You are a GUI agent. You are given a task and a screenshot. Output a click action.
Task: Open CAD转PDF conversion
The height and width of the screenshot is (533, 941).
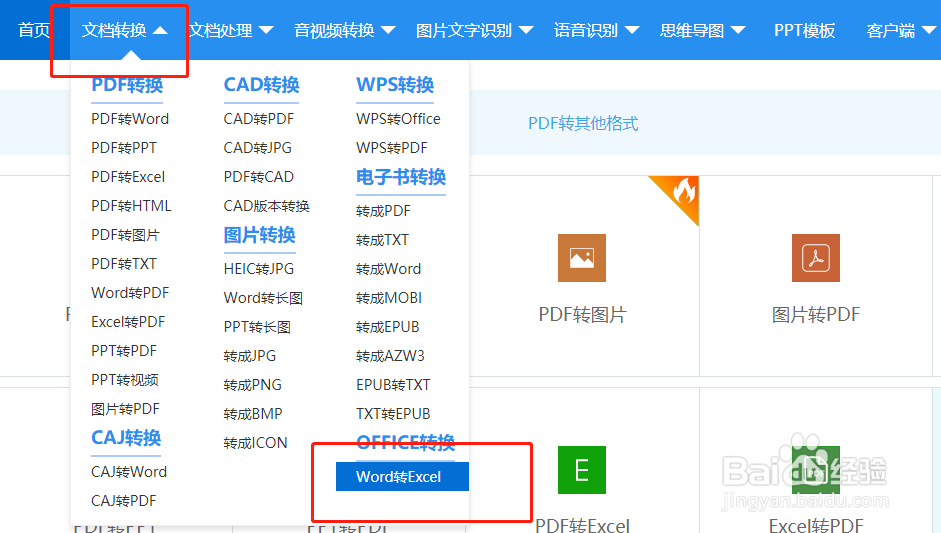tap(259, 119)
